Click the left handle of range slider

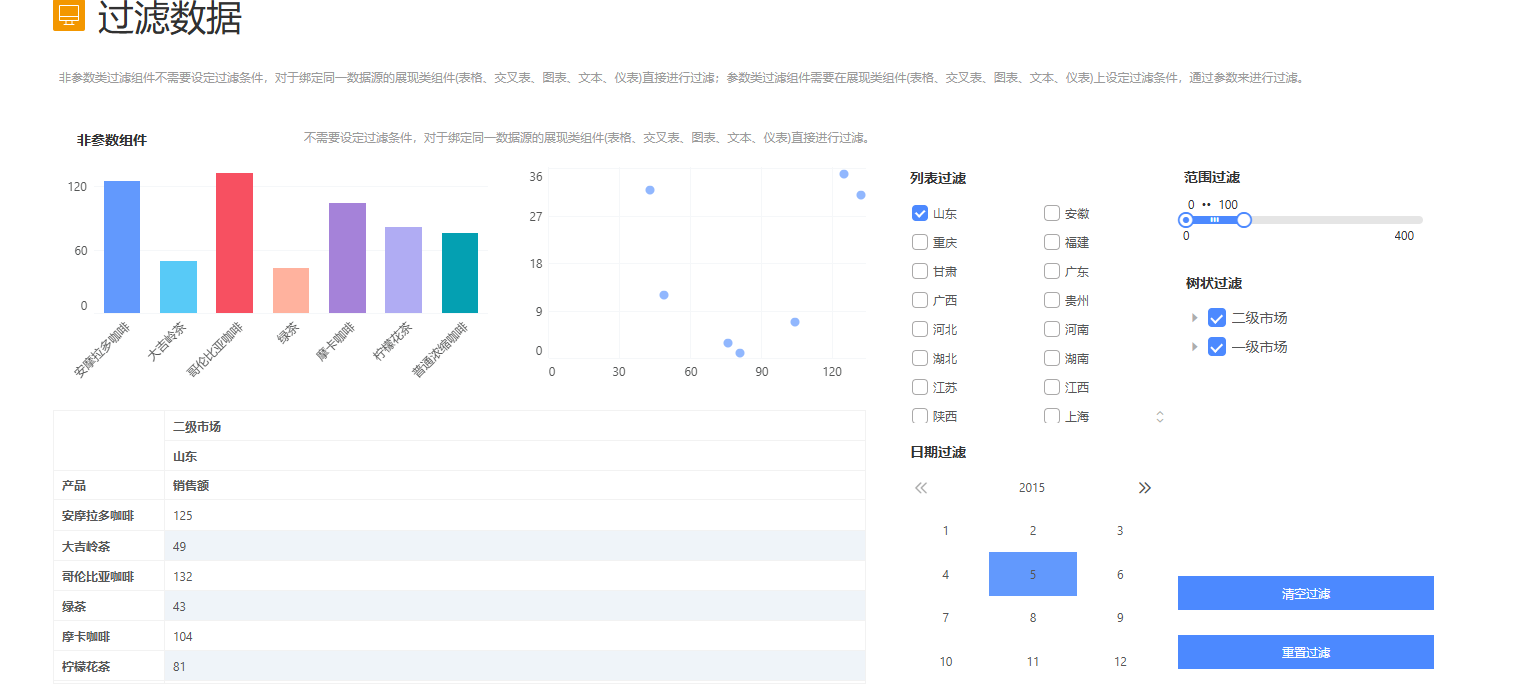point(1186,220)
